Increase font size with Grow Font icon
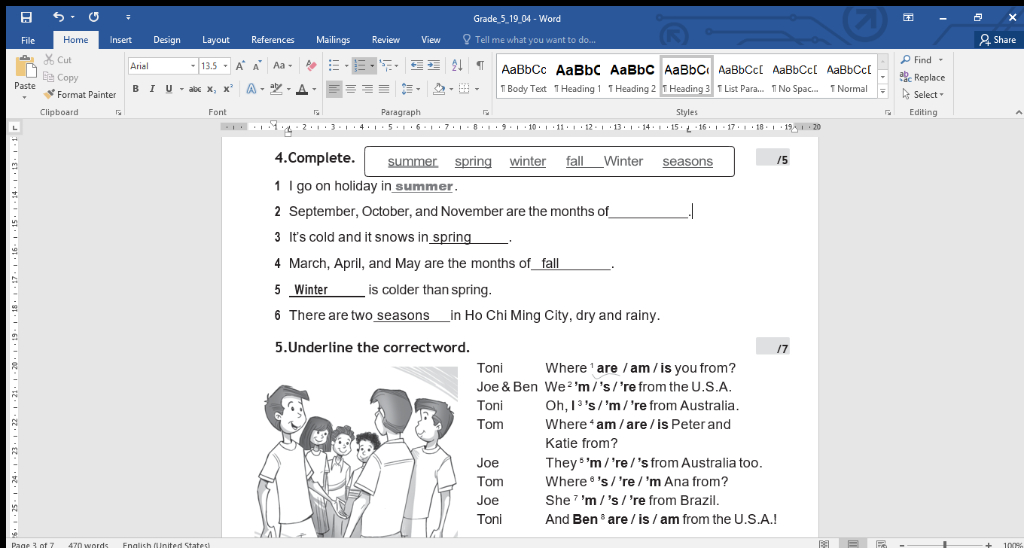This screenshot has width=1024, height=548. 240,66
